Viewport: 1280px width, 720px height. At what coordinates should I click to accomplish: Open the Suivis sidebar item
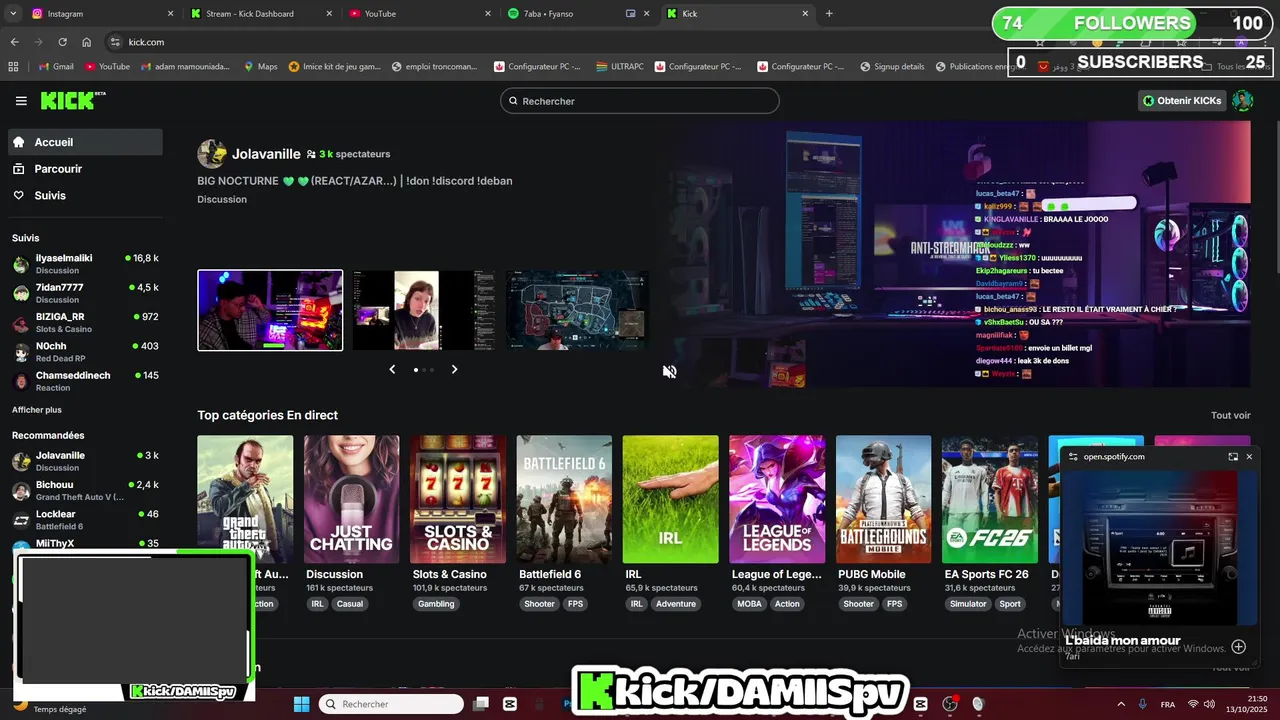click(x=85, y=196)
